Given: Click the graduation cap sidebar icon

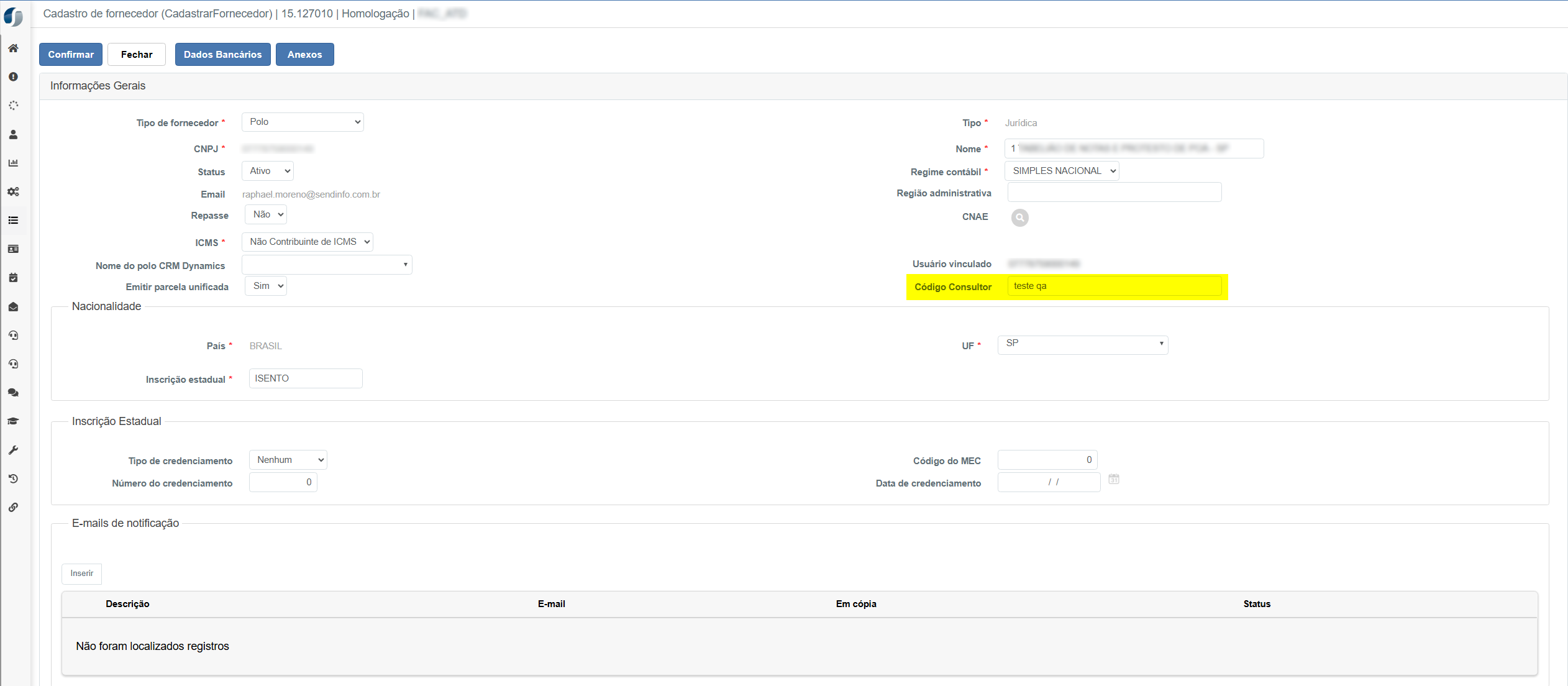Looking at the screenshot, I should point(13,421).
